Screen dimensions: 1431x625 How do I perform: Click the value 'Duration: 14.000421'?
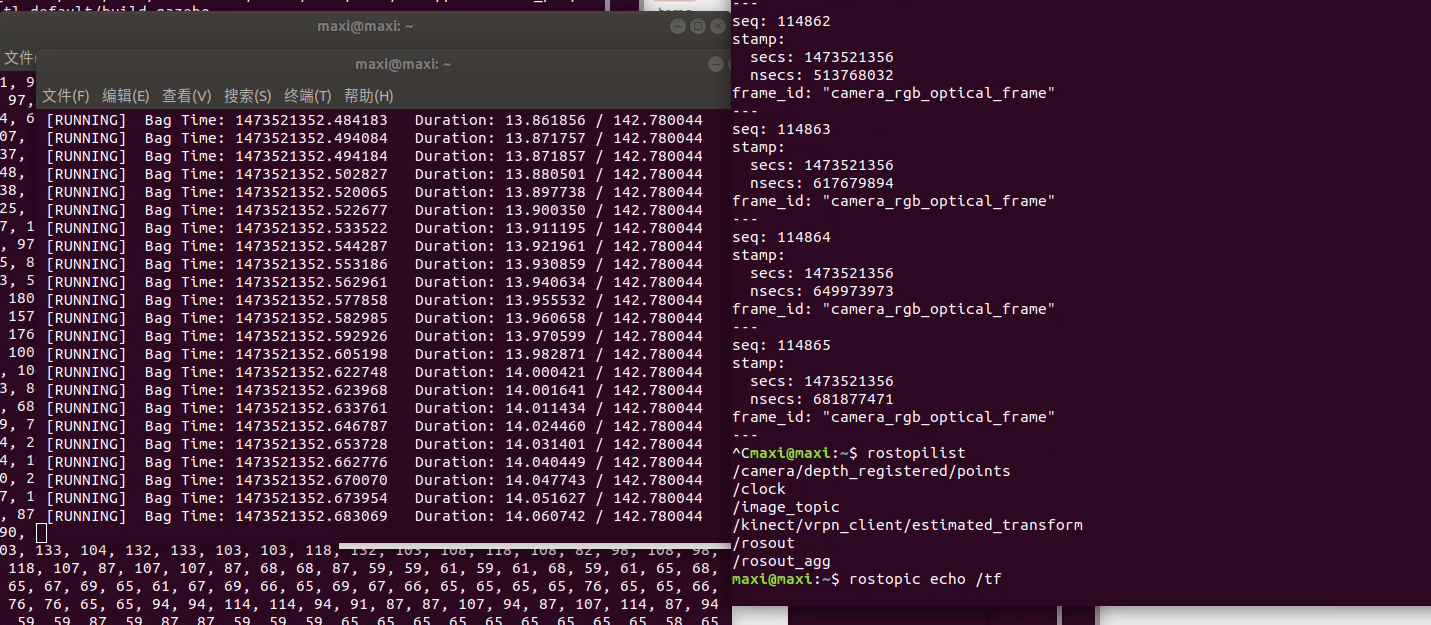(500, 372)
